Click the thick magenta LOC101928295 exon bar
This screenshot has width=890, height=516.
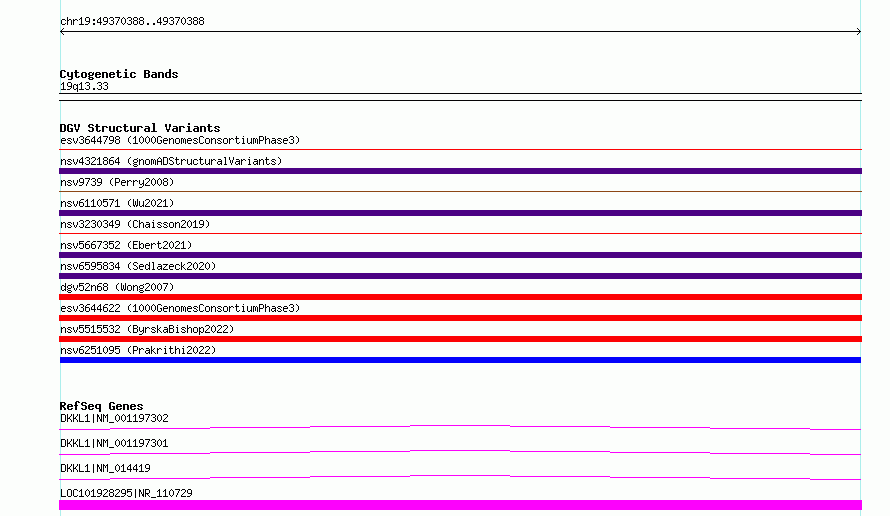[x=460, y=505]
